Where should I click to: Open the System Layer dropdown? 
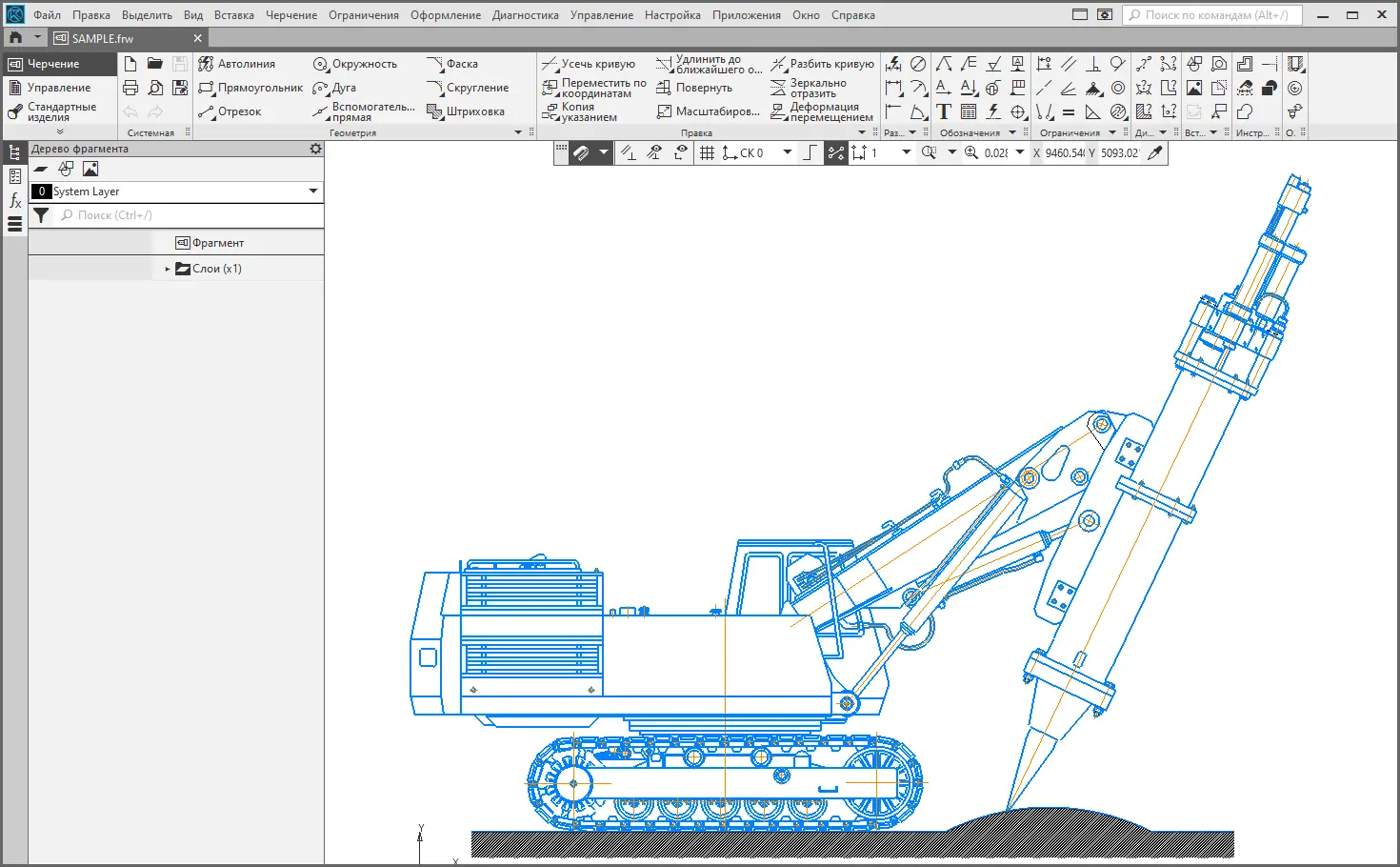[312, 192]
